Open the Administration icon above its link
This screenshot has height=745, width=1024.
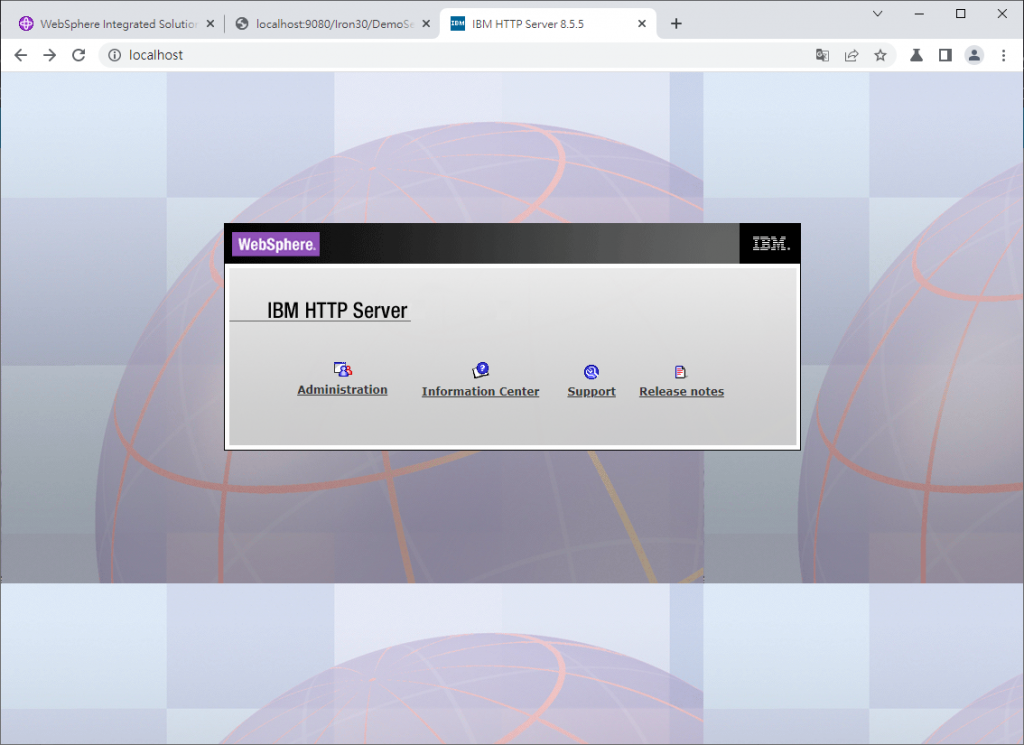[x=343, y=370]
